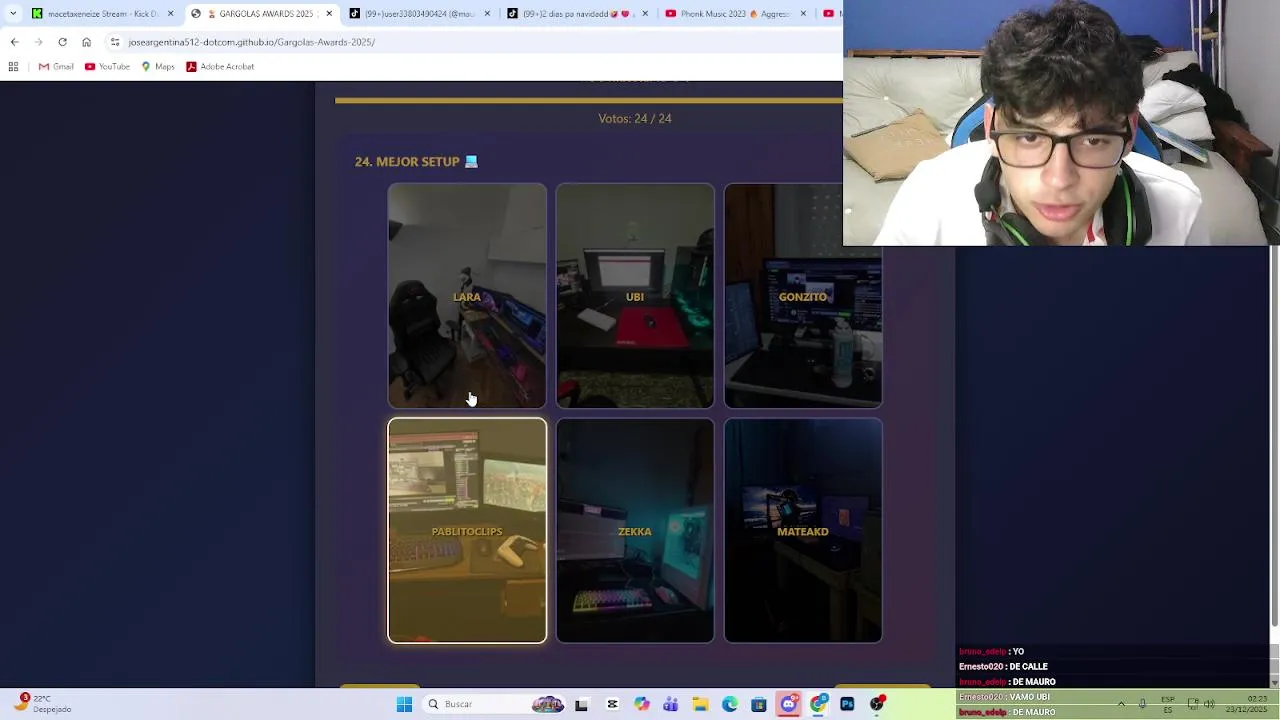Go back to the previous page
The height and width of the screenshot is (720, 1280).
tap(14, 42)
